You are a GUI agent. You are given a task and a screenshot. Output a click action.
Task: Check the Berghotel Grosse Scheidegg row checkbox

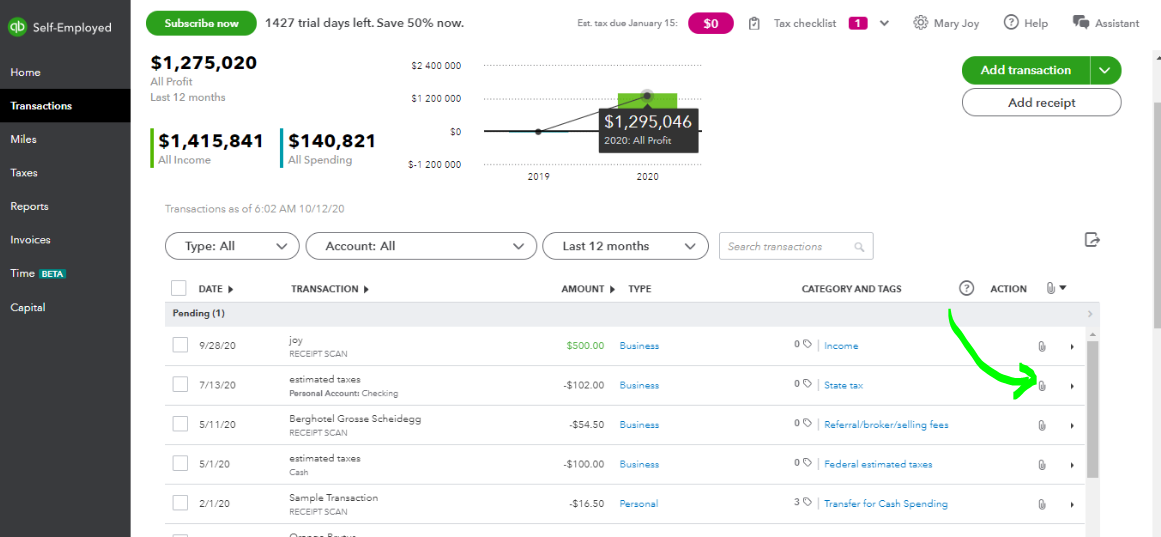180,424
